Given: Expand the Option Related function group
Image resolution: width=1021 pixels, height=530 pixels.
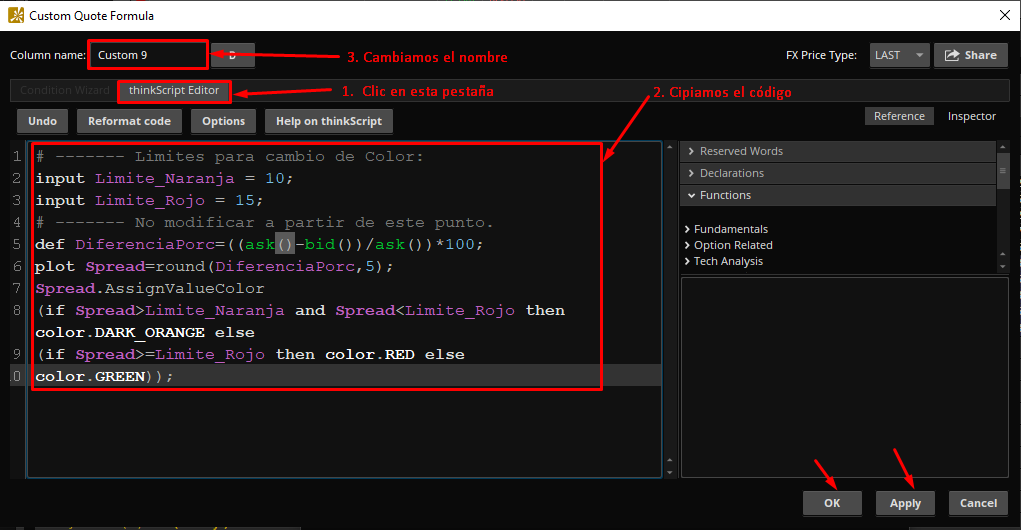Looking at the screenshot, I should click(x=728, y=245).
